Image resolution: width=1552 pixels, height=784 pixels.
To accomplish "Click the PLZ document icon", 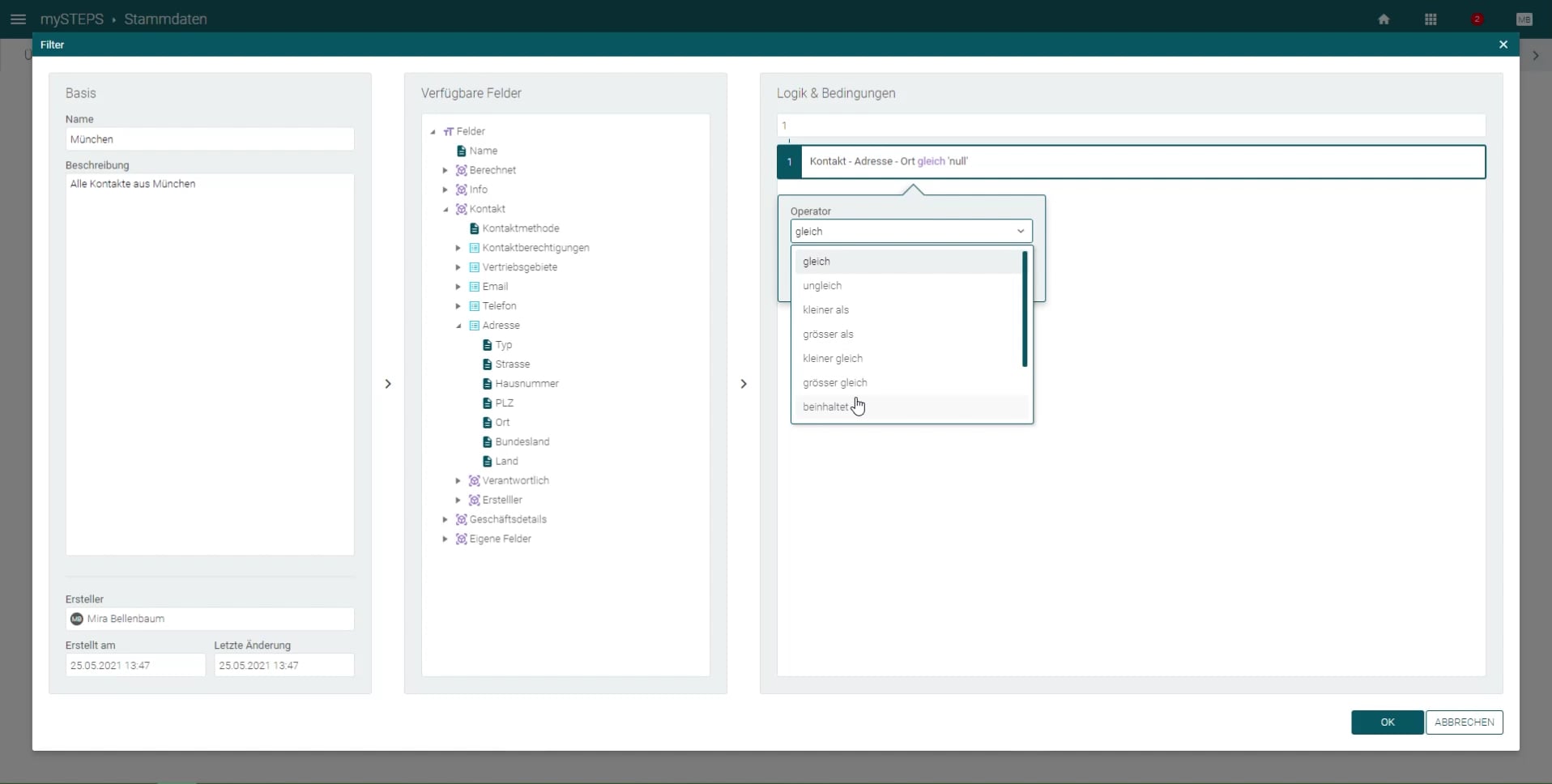I will pyautogui.click(x=488, y=403).
